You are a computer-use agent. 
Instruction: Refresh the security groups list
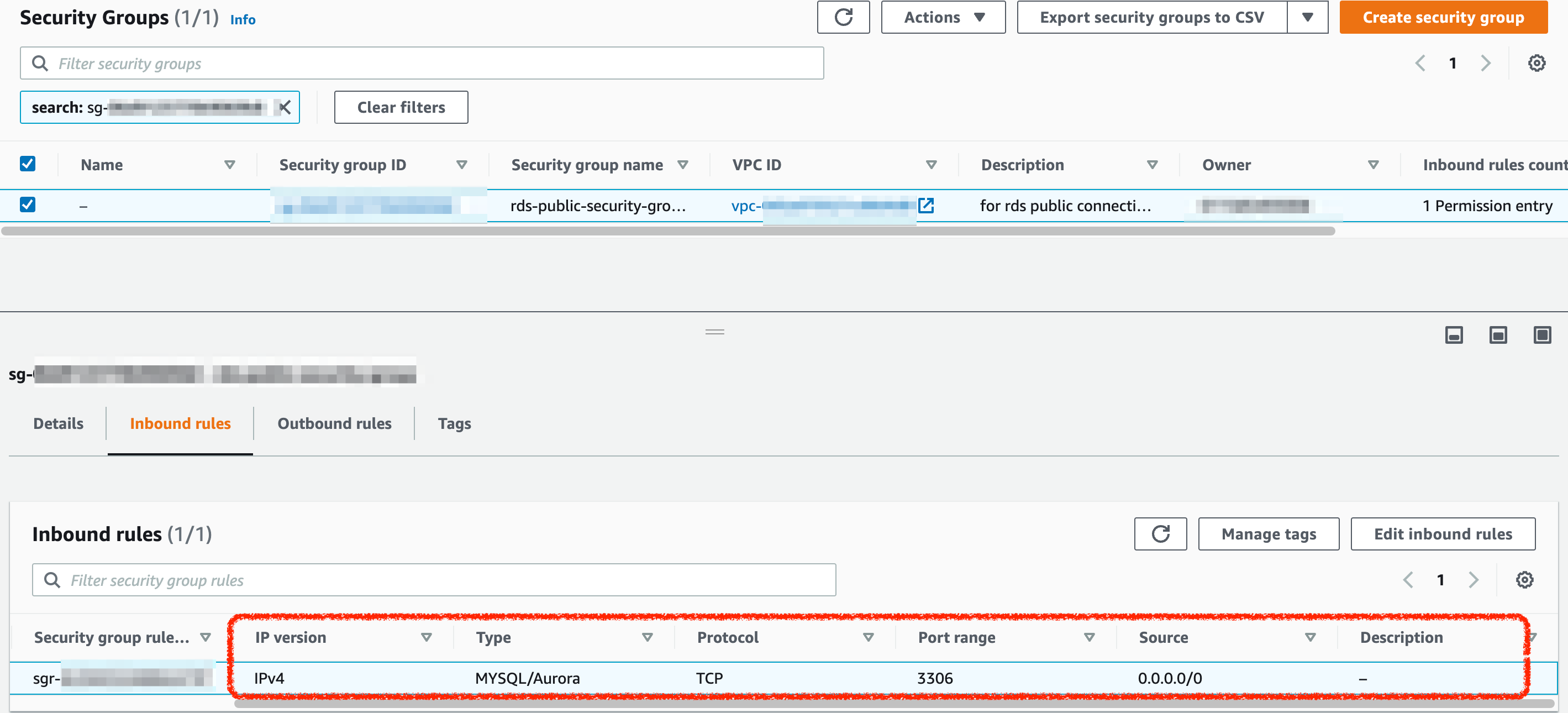click(x=843, y=17)
